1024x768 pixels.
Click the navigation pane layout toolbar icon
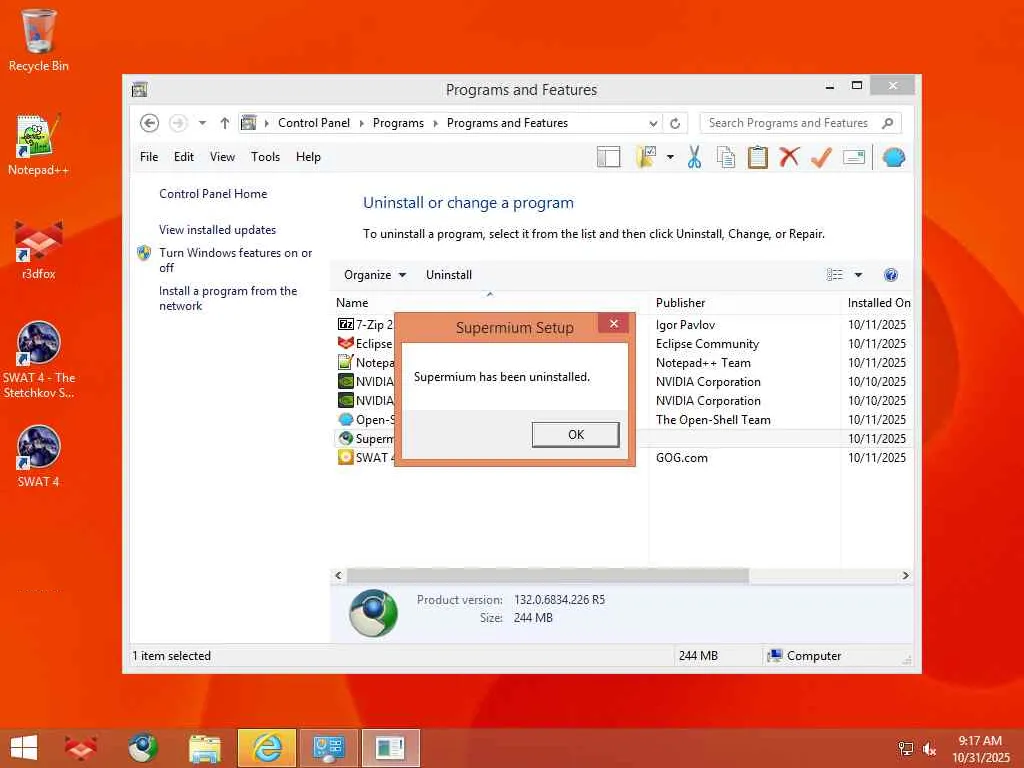(608, 157)
